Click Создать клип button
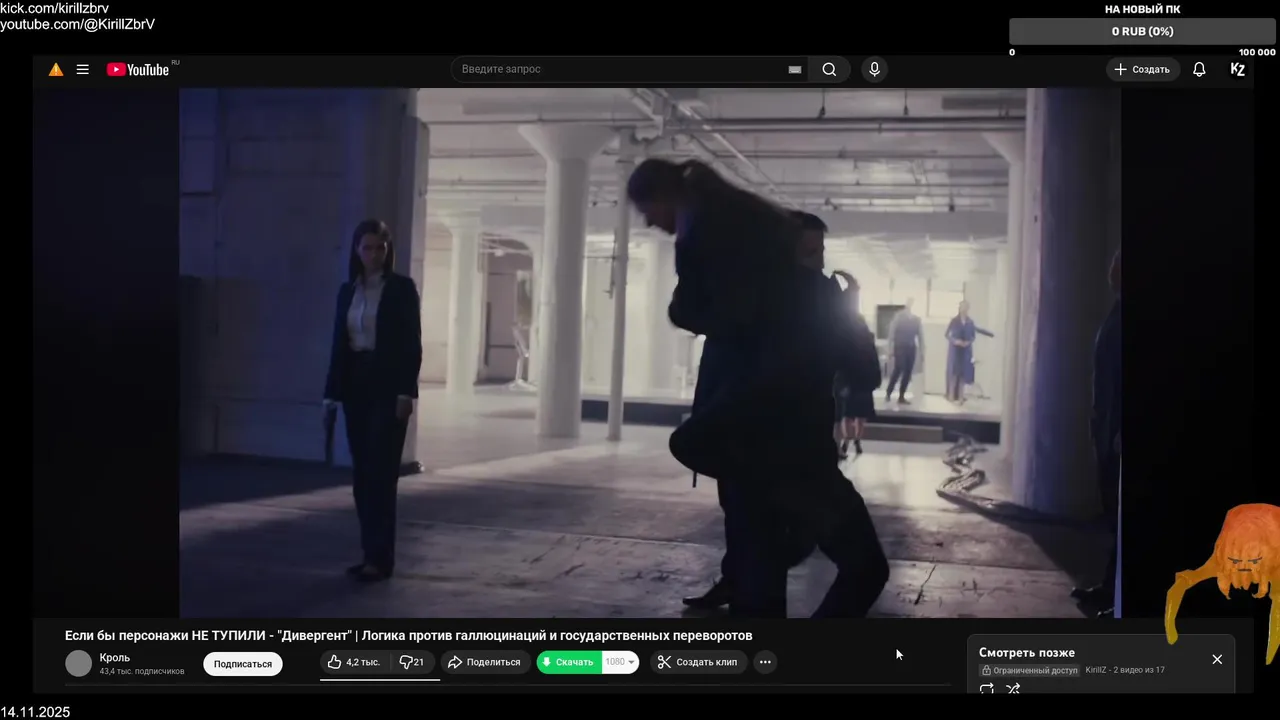Image resolution: width=1280 pixels, height=720 pixels. pyautogui.click(x=698, y=662)
